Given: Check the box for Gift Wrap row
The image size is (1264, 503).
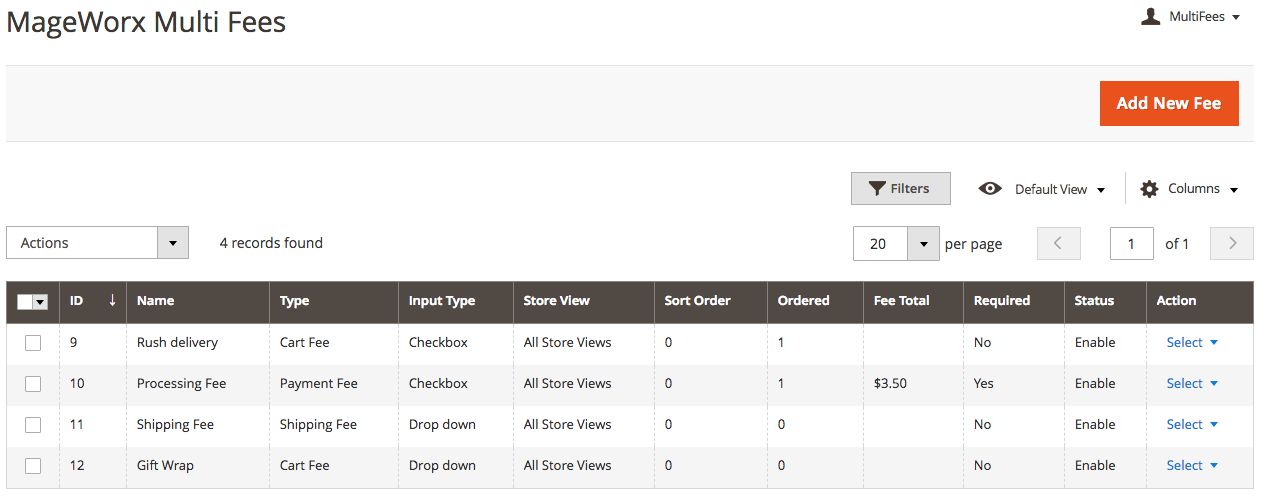Looking at the screenshot, I should click(x=33, y=466).
